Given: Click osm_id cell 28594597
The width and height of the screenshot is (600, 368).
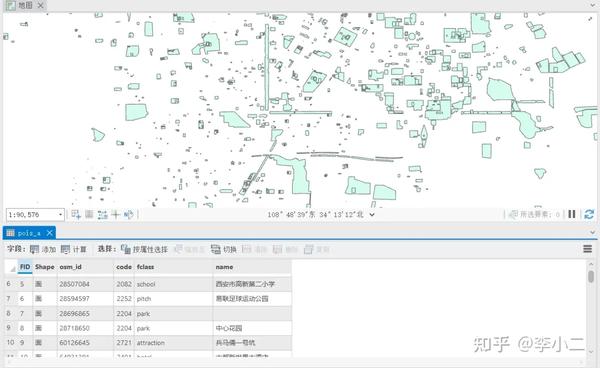Looking at the screenshot, I should point(85,298).
